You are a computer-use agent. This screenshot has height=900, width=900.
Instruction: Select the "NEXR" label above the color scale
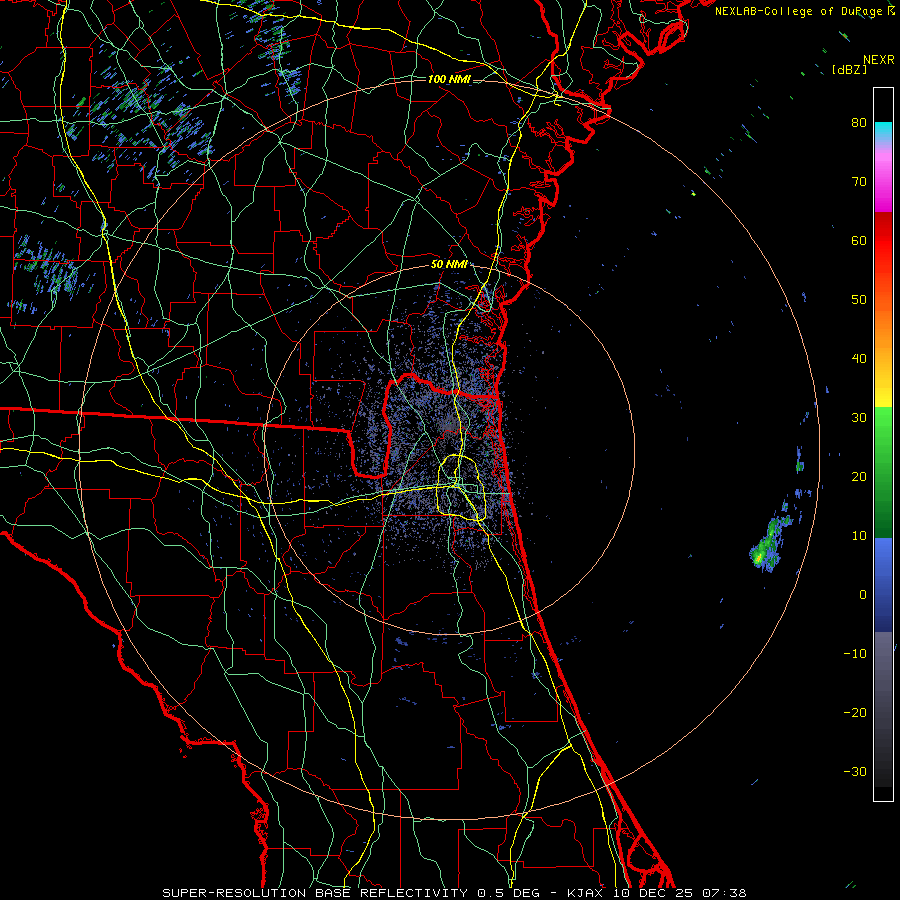[879, 60]
